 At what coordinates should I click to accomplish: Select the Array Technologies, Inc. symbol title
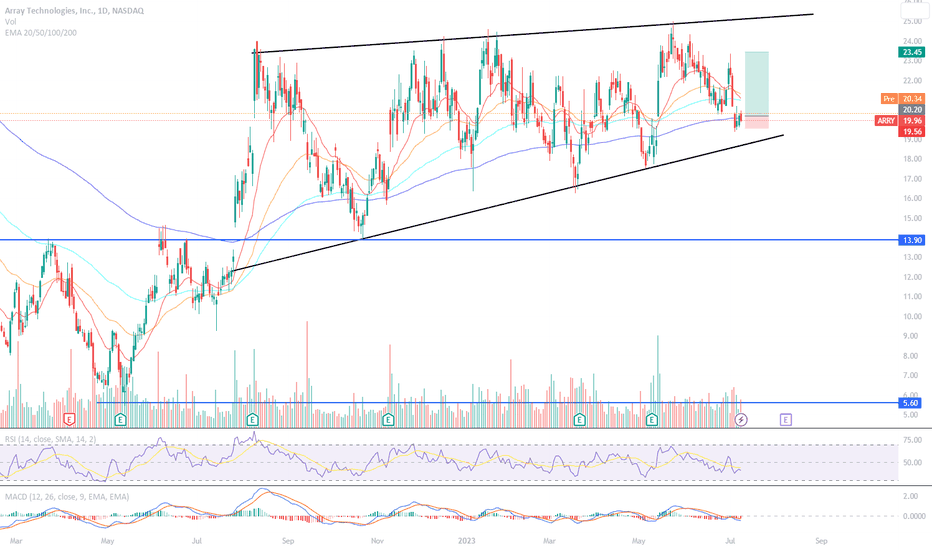tap(74, 11)
